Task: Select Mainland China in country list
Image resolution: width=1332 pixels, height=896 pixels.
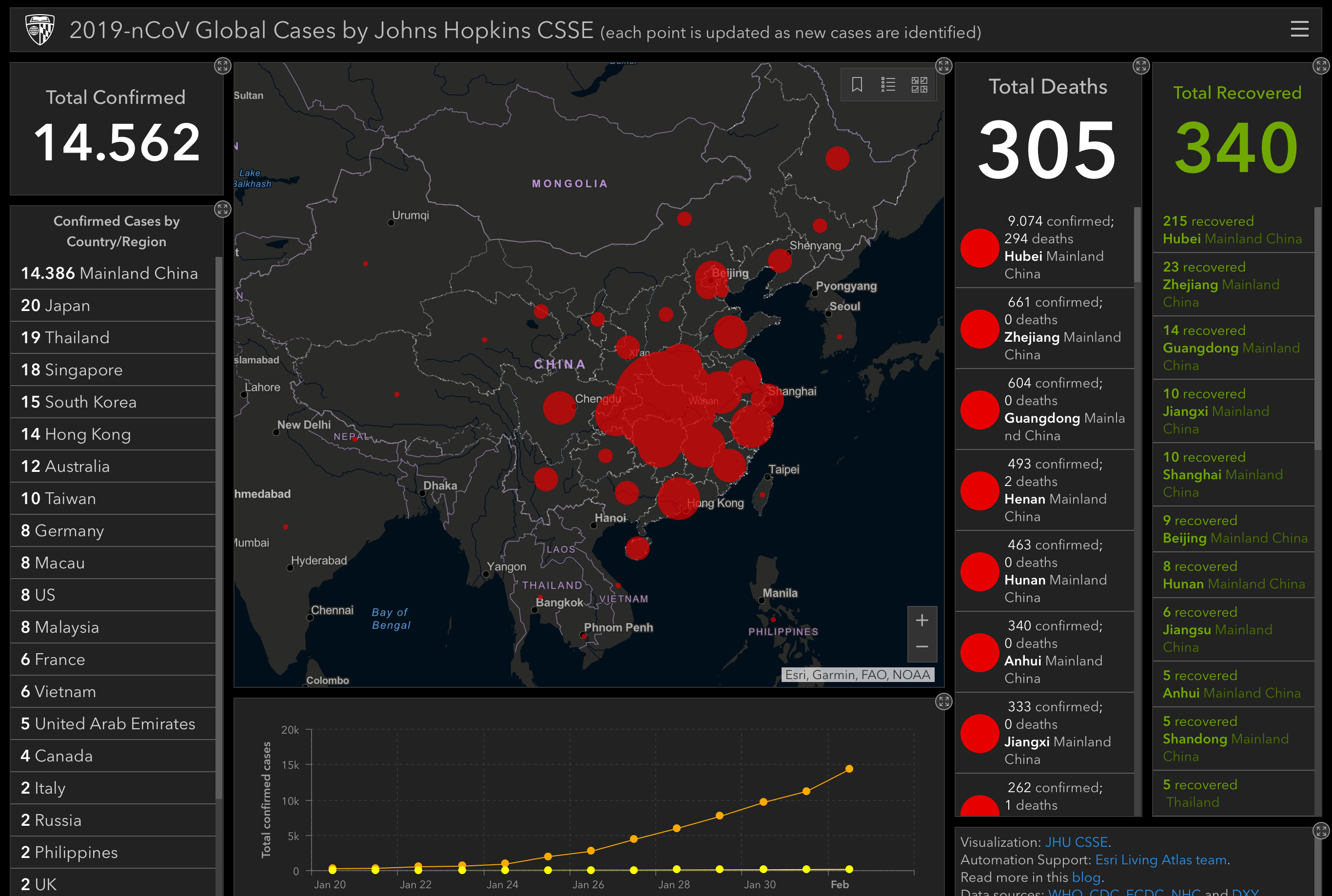Action: click(110, 273)
